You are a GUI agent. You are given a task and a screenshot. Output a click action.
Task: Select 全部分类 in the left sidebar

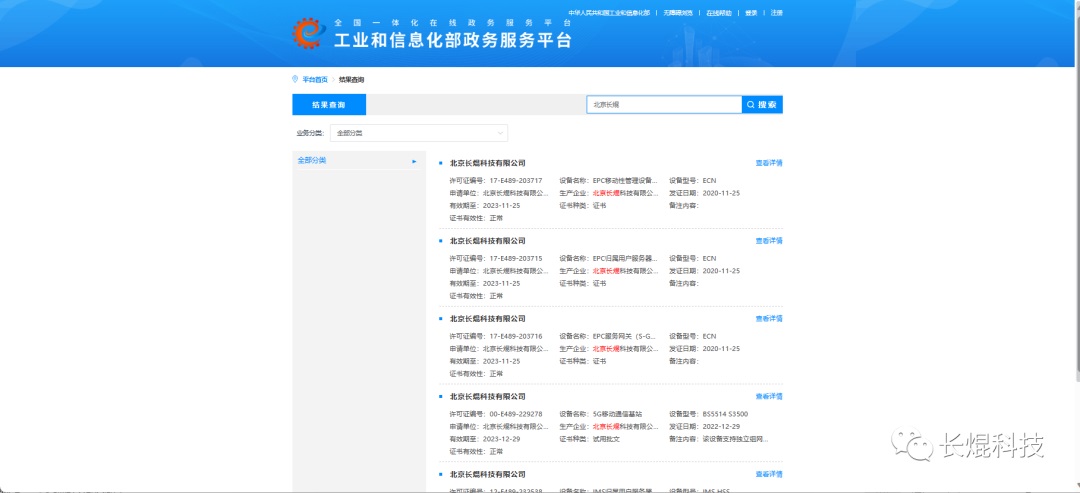[x=312, y=160]
